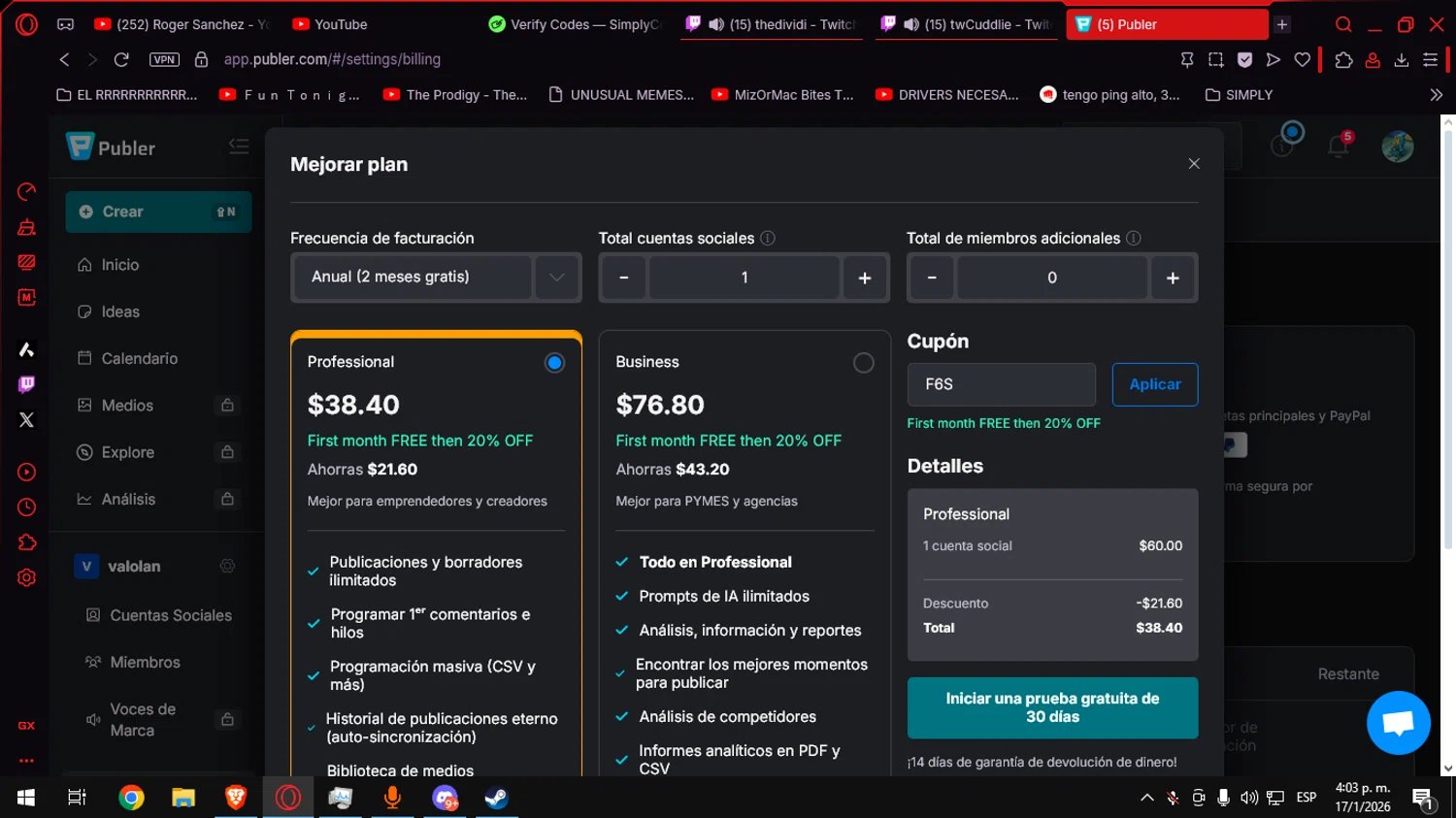This screenshot has height=818, width=1456.
Task: Close the Mejorar plan dialog
Action: tap(1194, 164)
